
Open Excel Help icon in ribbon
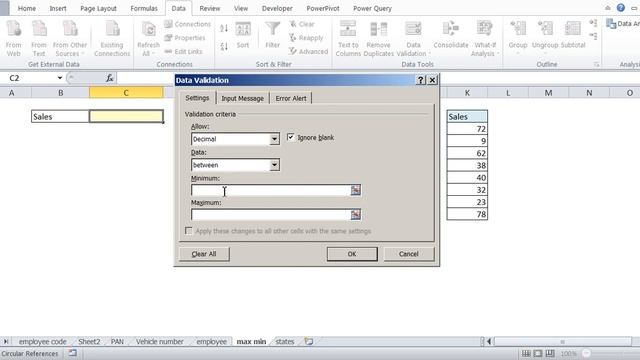tap(620, 8)
